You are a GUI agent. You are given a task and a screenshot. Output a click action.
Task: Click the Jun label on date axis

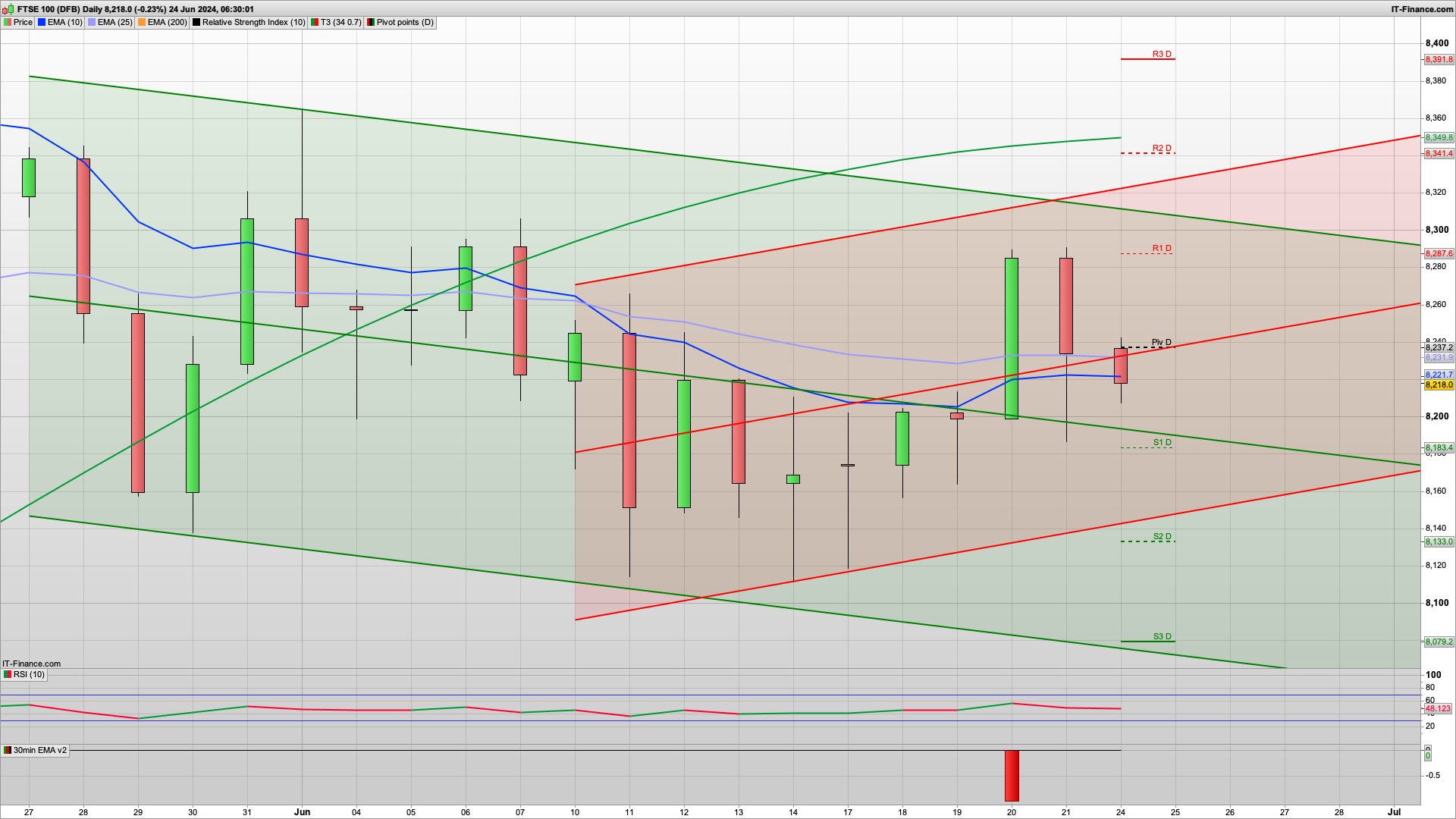point(302,811)
